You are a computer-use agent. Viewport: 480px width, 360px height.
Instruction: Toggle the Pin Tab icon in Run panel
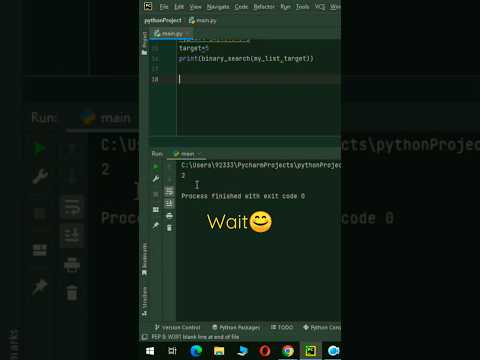coord(156,226)
